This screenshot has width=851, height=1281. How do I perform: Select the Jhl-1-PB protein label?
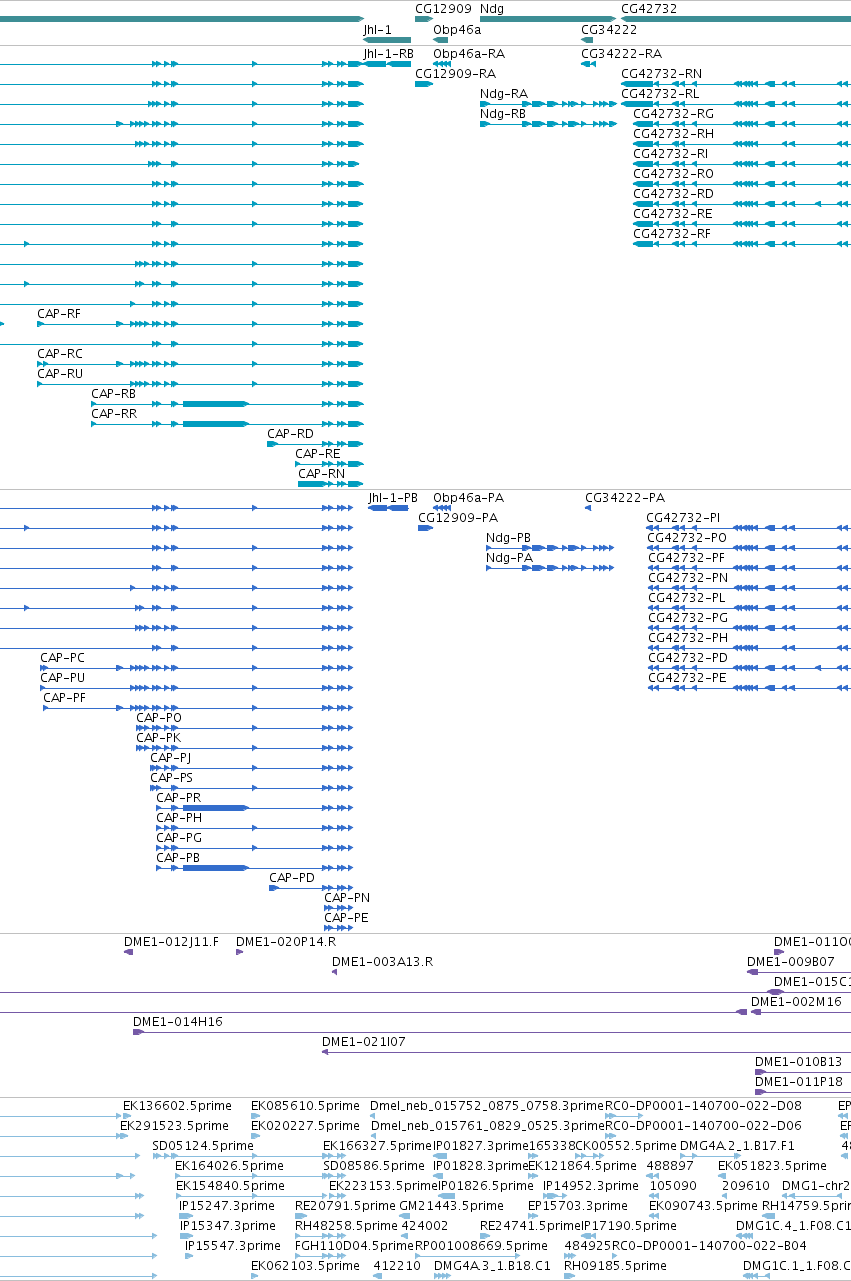(393, 498)
